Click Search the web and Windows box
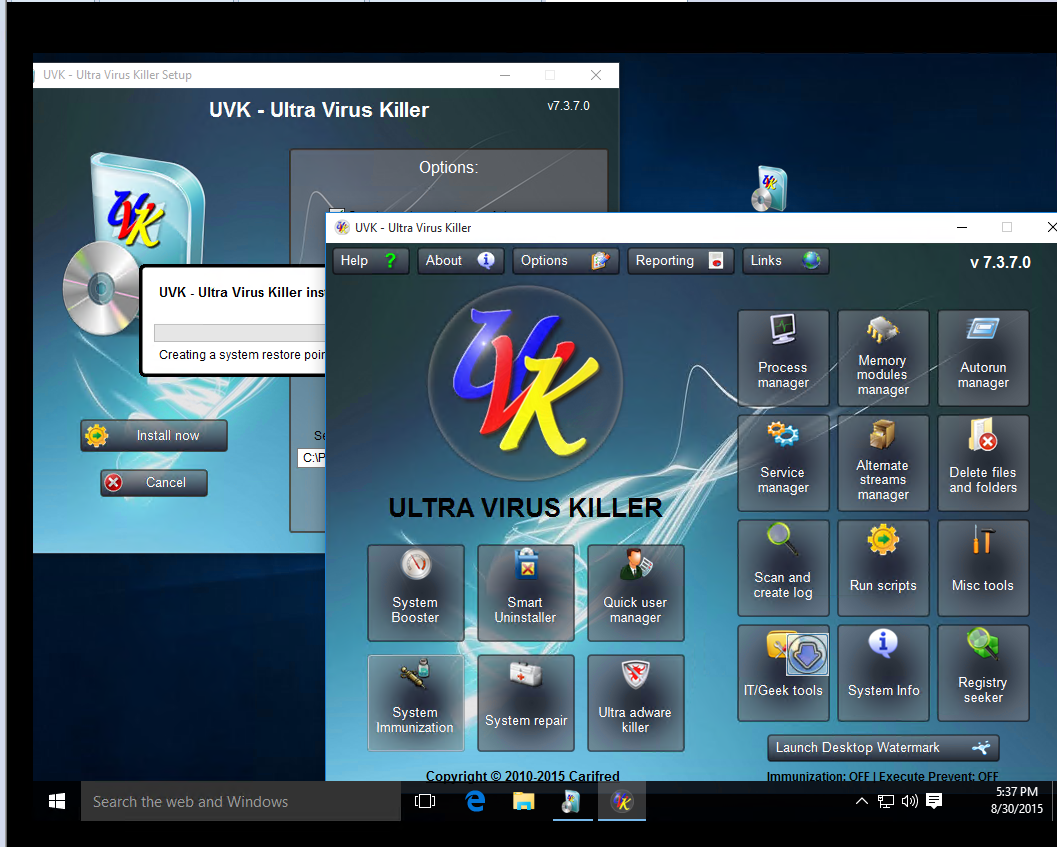 pos(241,801)
